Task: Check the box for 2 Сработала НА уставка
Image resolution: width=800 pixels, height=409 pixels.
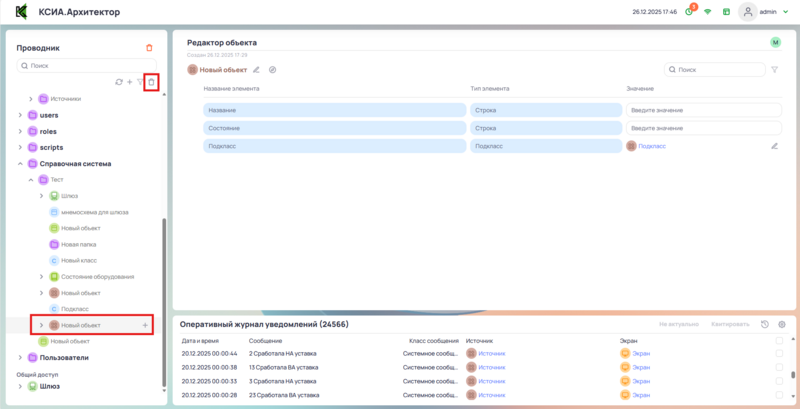Action: 780,353
